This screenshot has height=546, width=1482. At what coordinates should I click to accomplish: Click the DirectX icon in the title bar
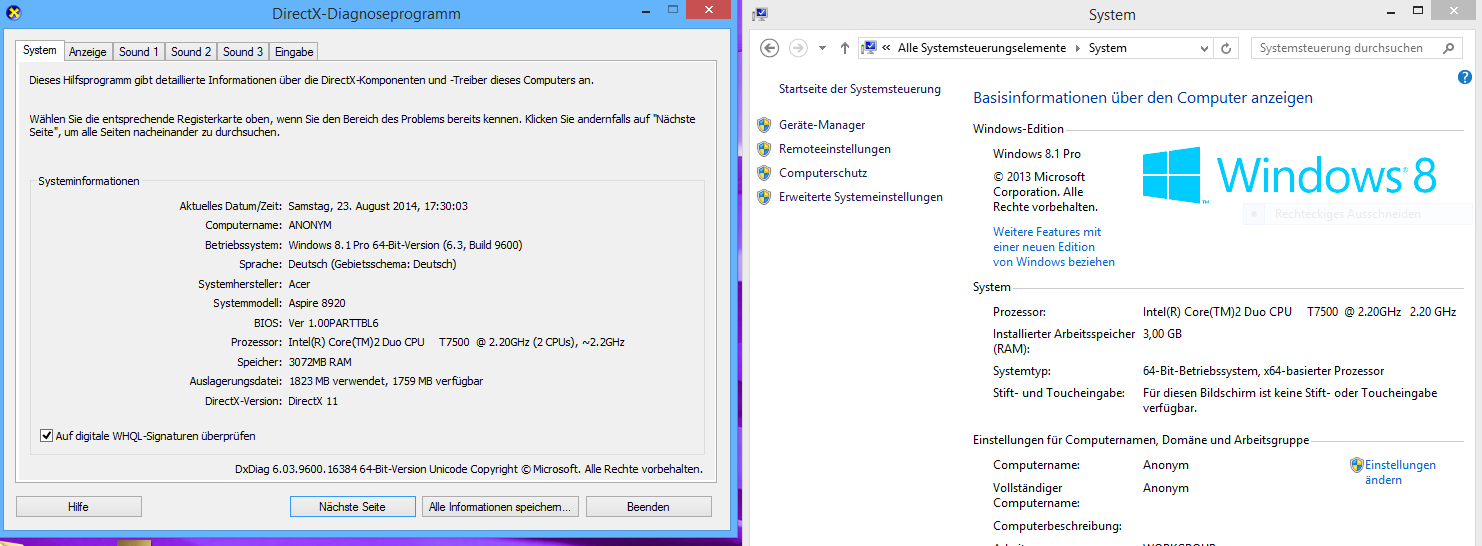pos(11,14)
